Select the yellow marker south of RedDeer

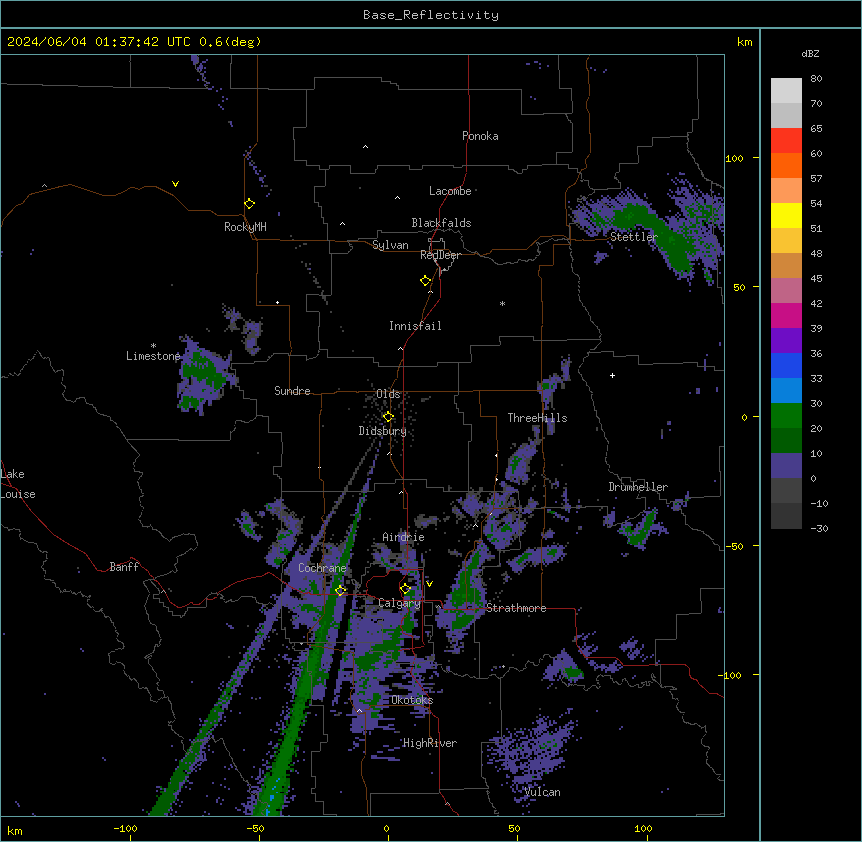425,281
